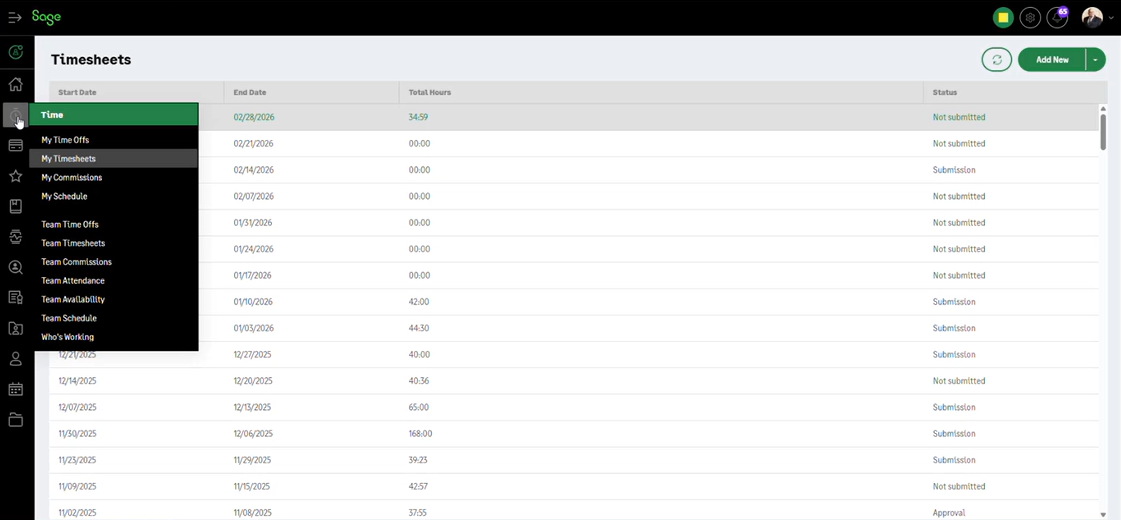Expand the user profile chevron

coord(1110,19)
